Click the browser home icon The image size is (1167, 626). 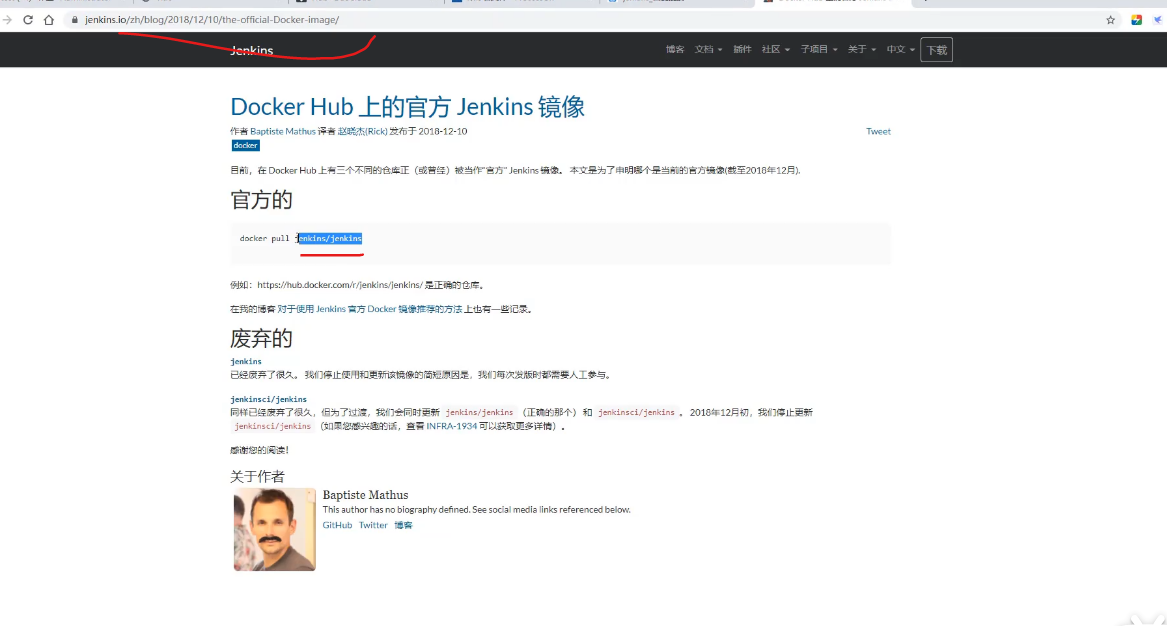click(48, 20)
